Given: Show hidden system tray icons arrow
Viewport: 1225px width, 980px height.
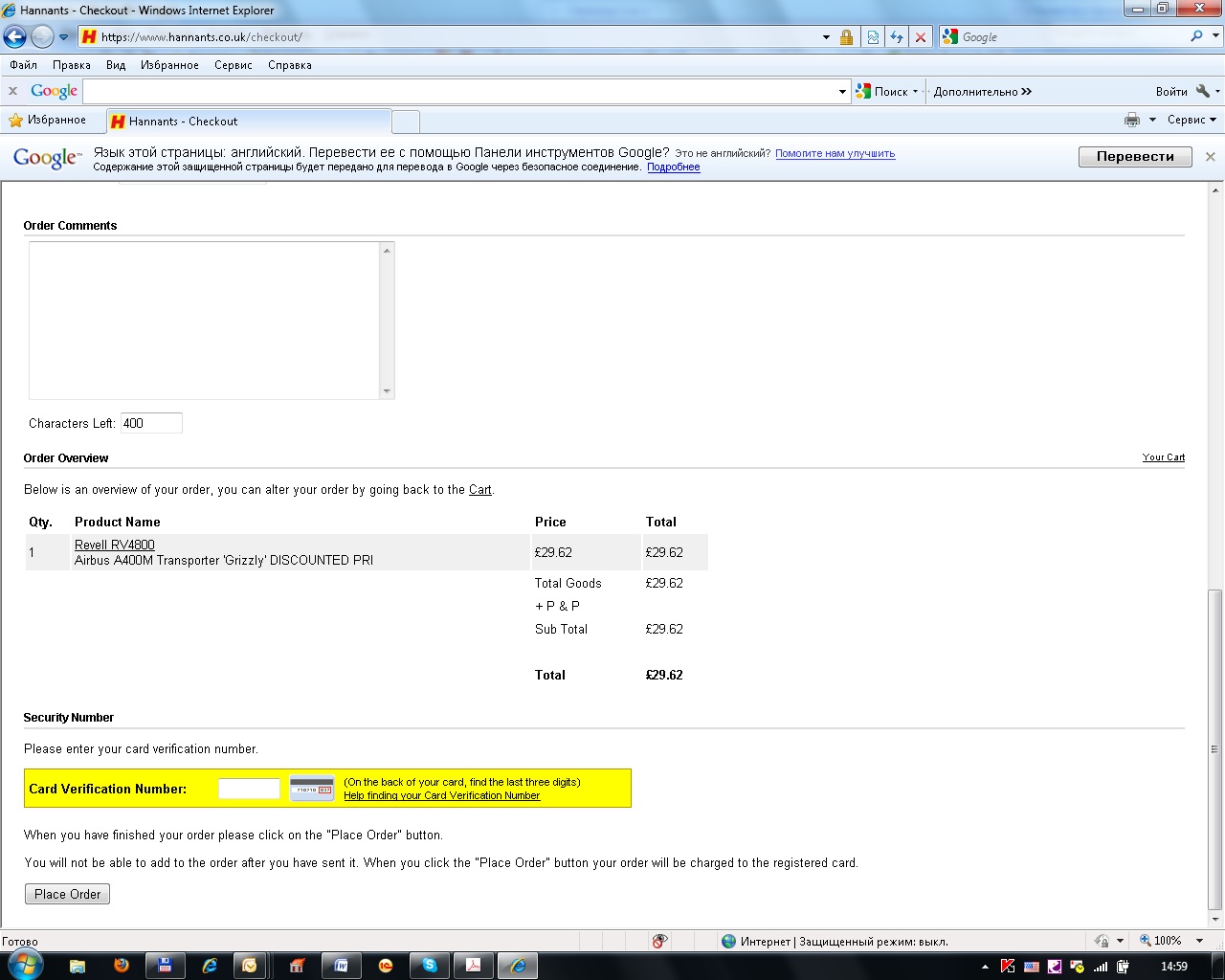Looking at the screenshot, I should tap(985, 967).
